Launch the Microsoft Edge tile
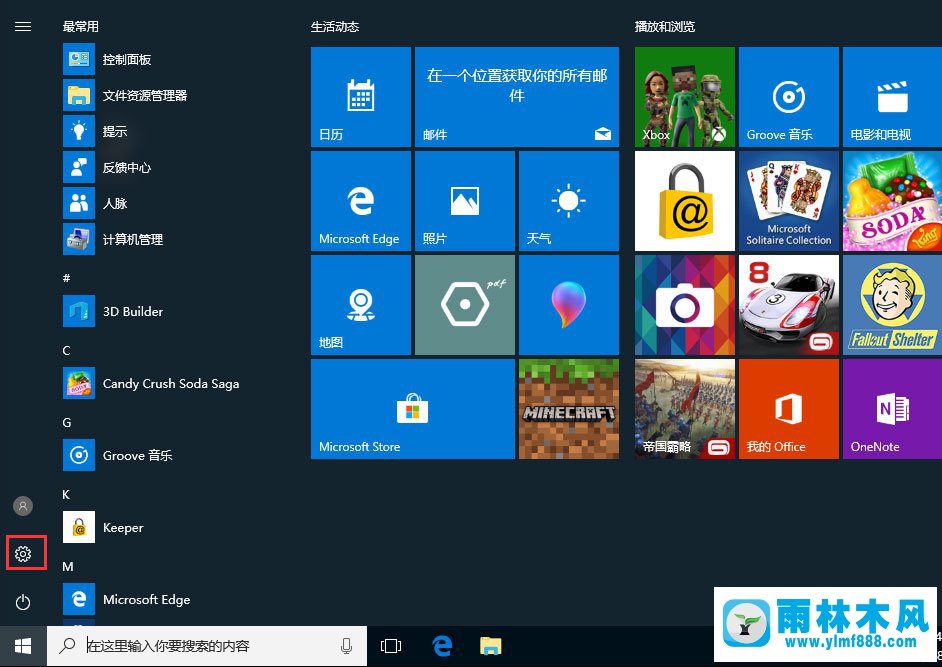This screenshot has width=942, height=667. tap(360, 201)
